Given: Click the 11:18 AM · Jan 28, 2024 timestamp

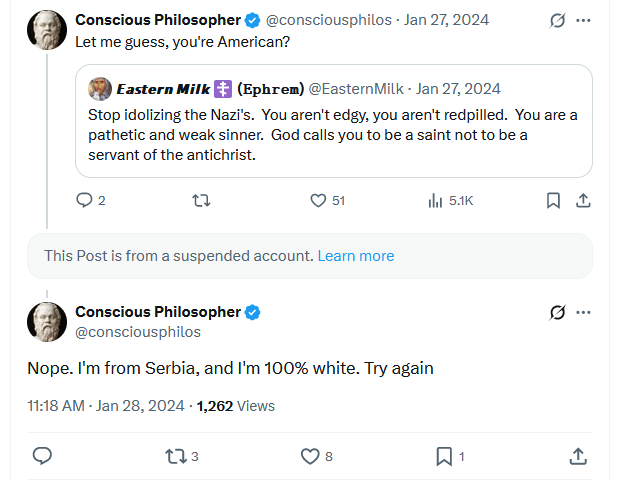Looking at the screenshot, I should [106, 406].
